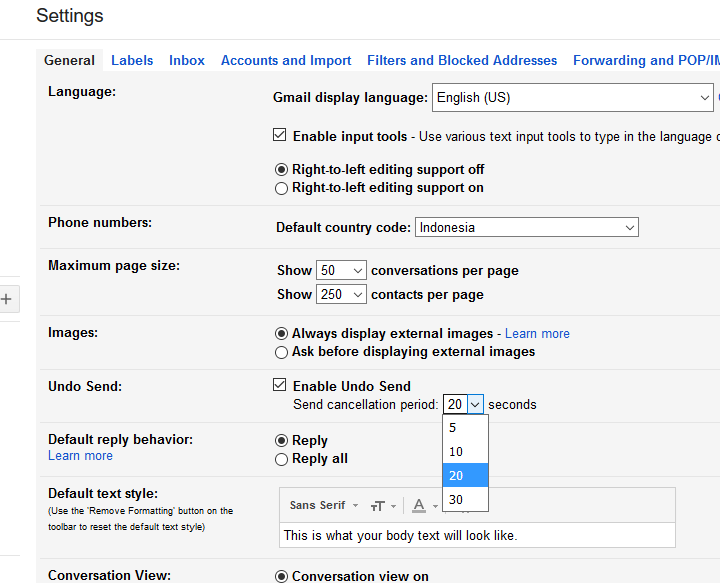Select Always display external images
The width and height of the screenshot is (720, 583).
click(281, 334)
